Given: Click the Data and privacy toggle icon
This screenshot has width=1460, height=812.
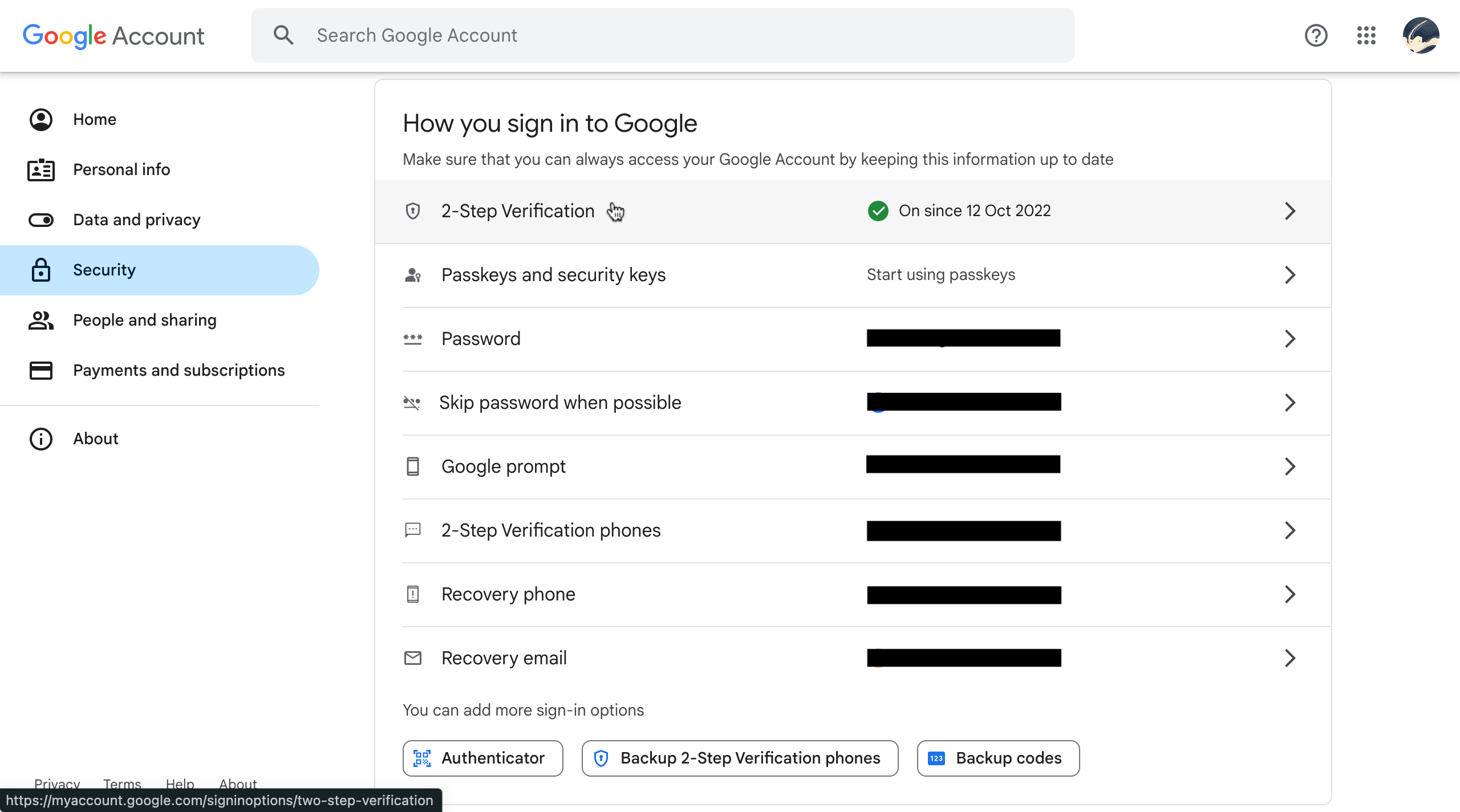Looking at the screenshot, I should pos(41,220).
